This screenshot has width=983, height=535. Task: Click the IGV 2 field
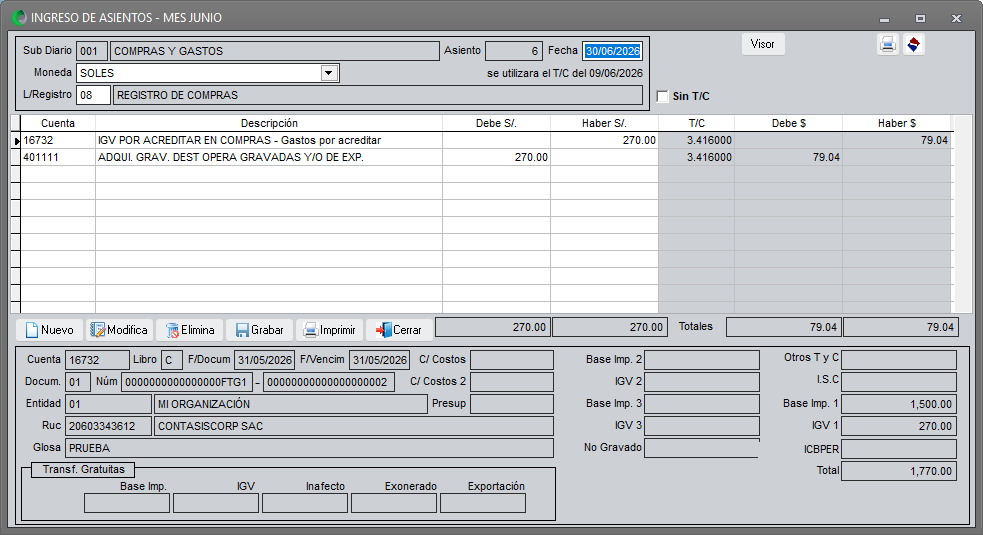(x=702, y=382)
